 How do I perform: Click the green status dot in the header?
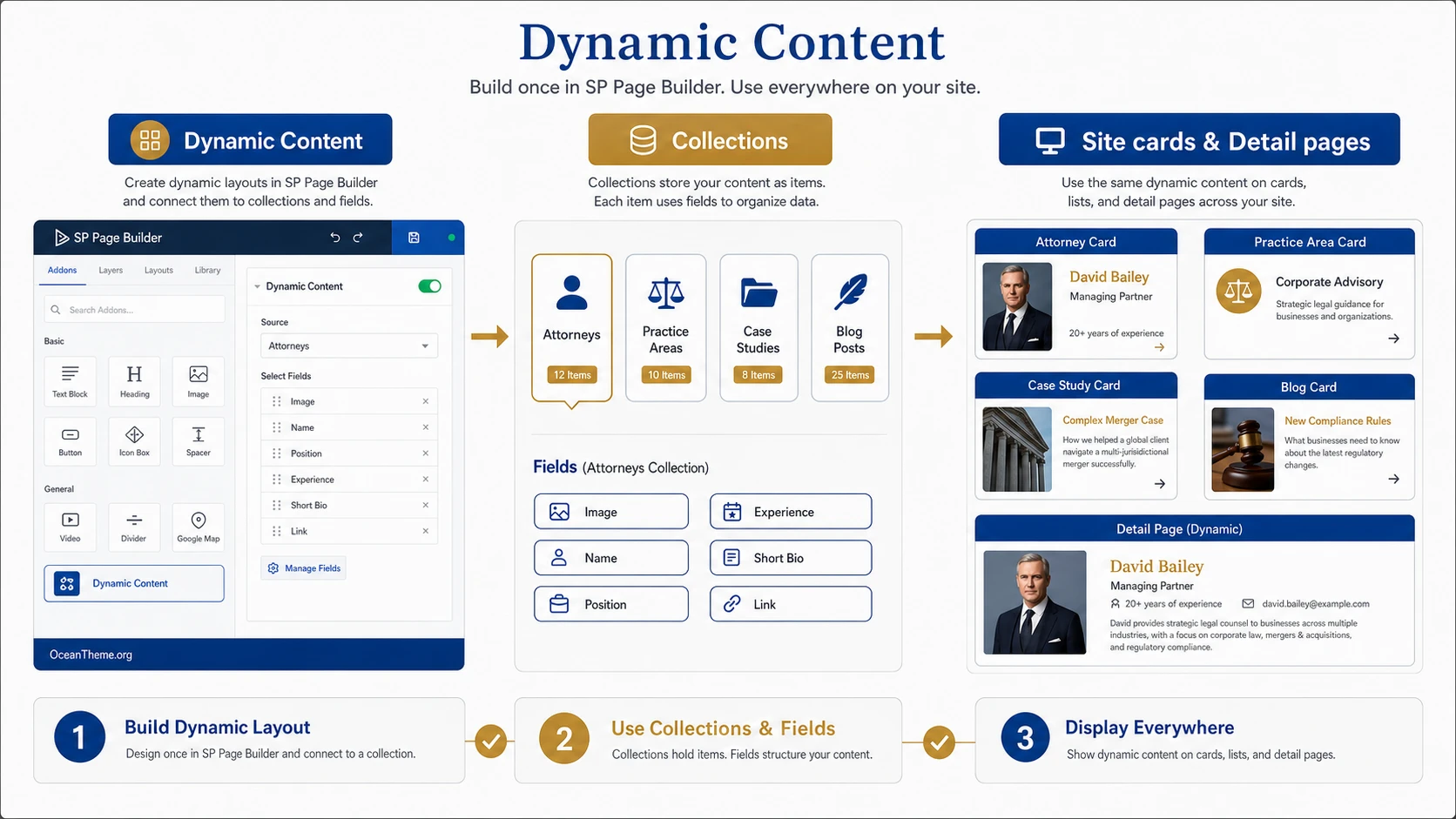451,238
